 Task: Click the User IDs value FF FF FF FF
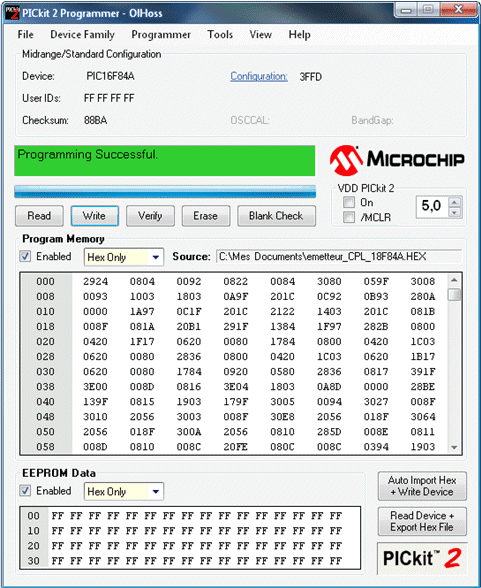(109, 98)
